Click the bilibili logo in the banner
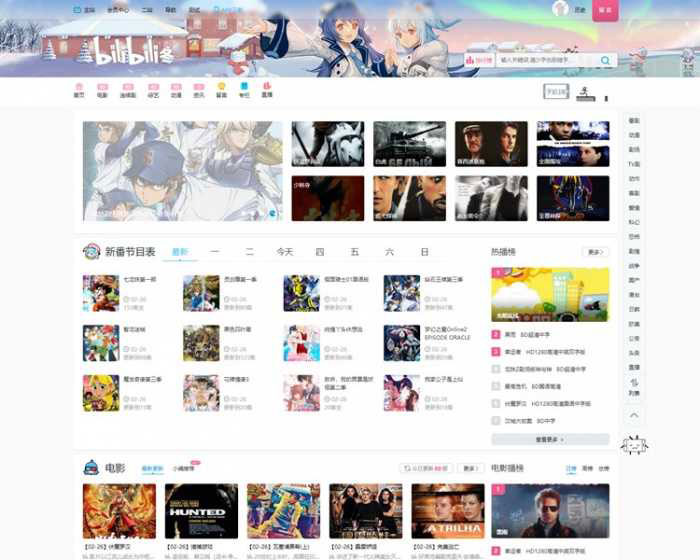 tap(134, 53)
